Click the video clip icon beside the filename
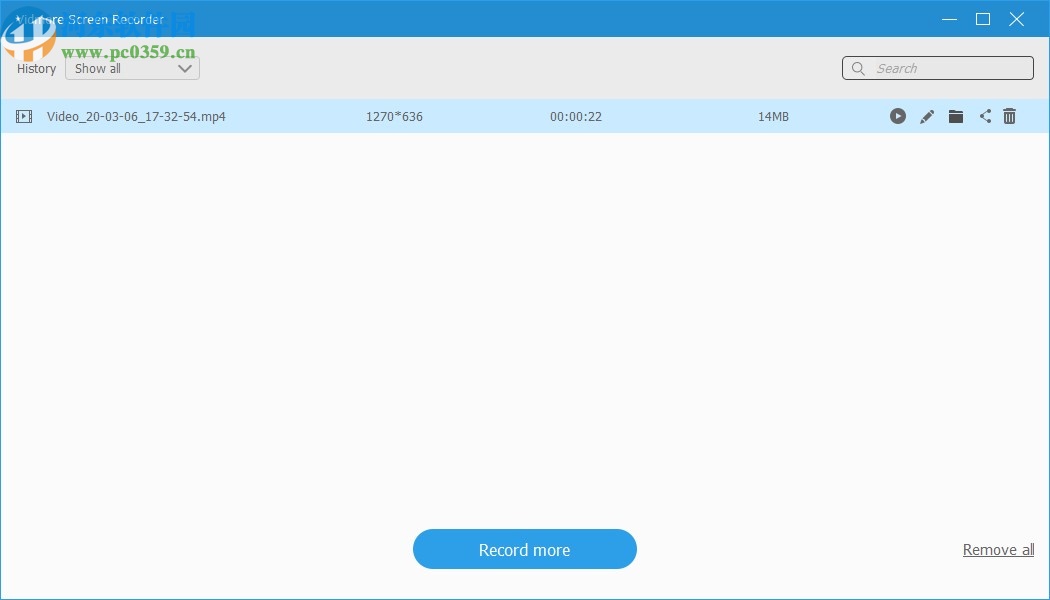Image resolution: width=1050 pixels, height=600 pixels. 23,116
